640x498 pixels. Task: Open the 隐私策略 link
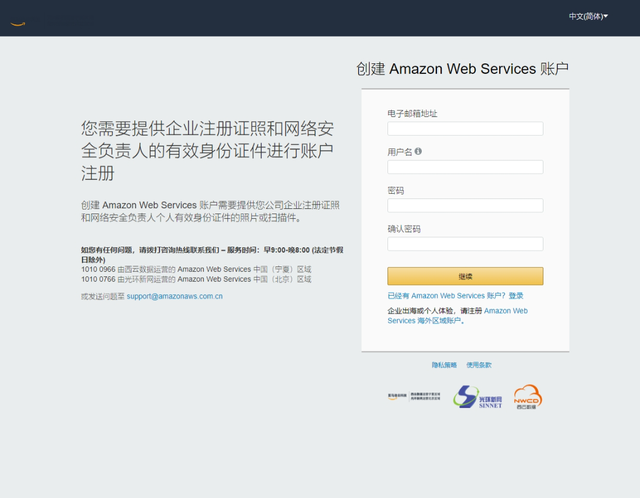pyautogui.click(x=444, y=365)
